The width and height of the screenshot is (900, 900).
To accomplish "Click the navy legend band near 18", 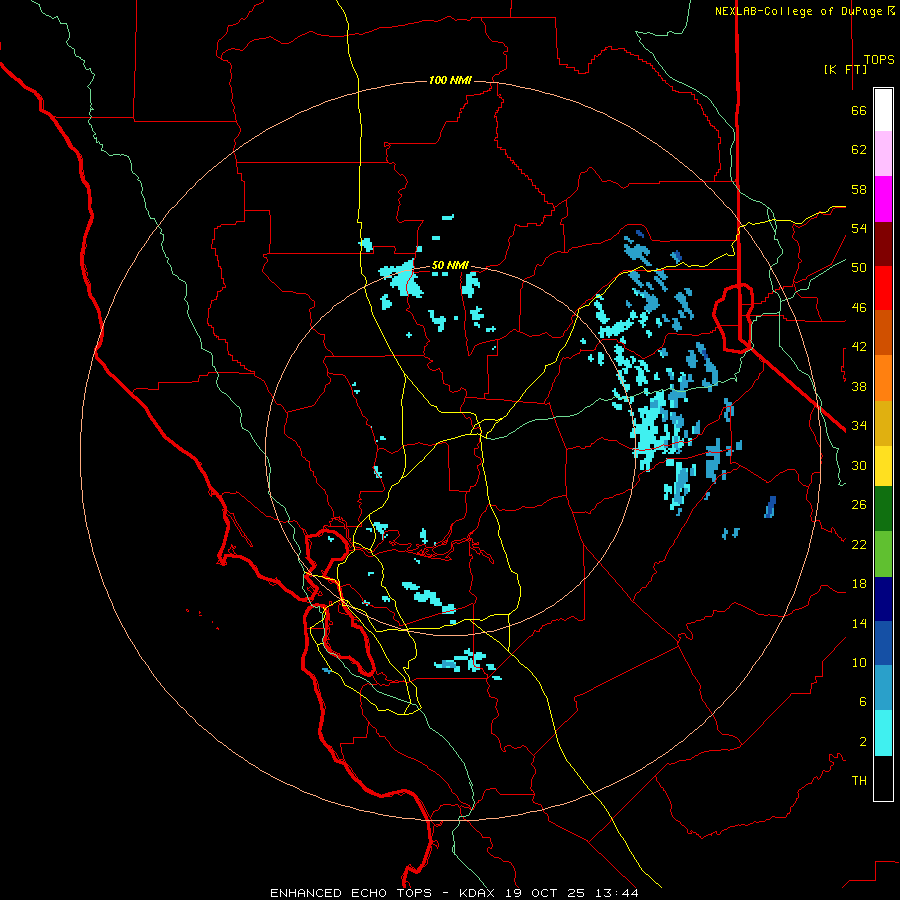I will (883, 599).
